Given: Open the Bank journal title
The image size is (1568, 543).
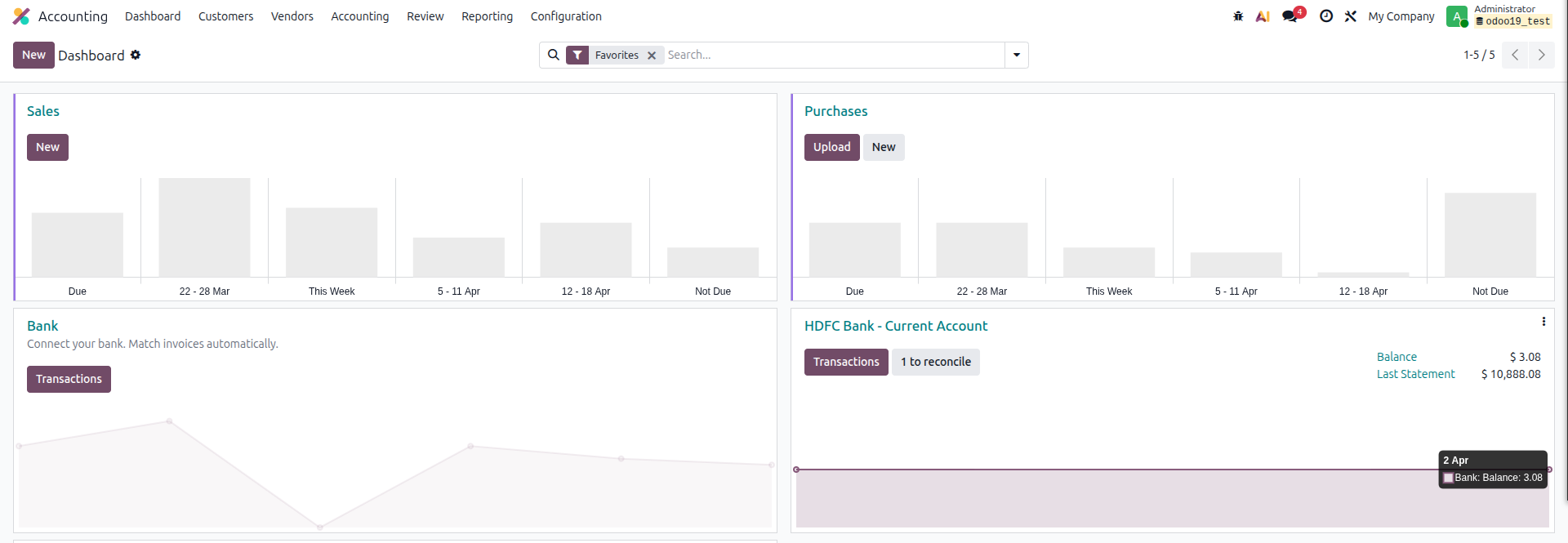Looking at the screenshot, I should pyautogui.click(x=42, y=326).
